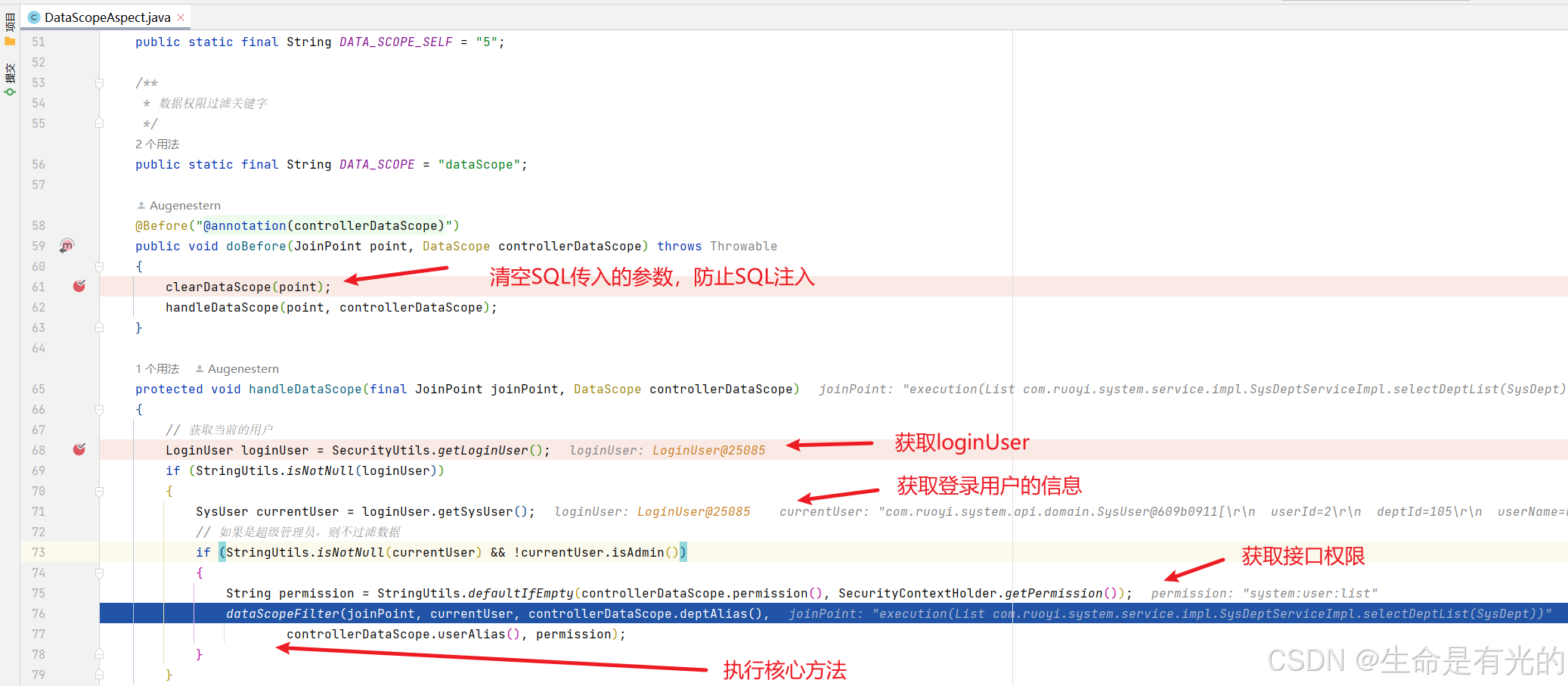The height and width of the screenshot is (686, 1568).
Task: Click the fold end marker at line 78
Action: tap(99, 654)
